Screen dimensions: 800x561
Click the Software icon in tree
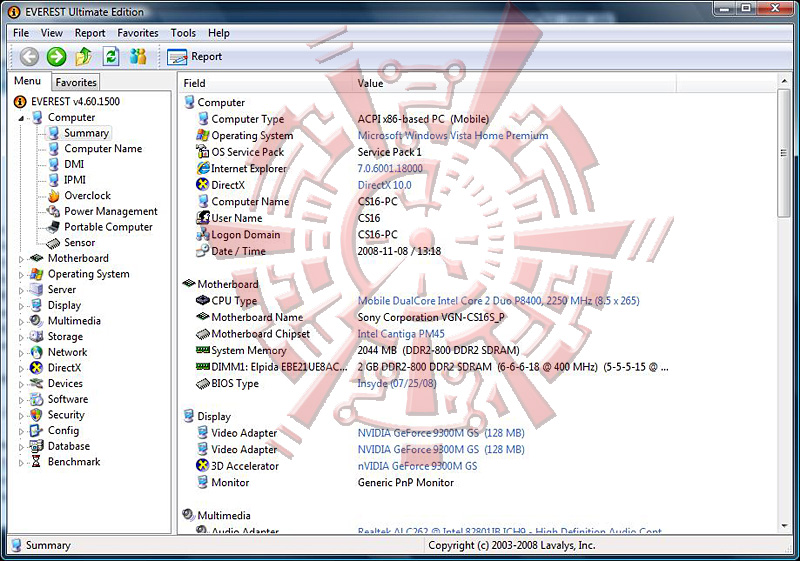point(36,399)
